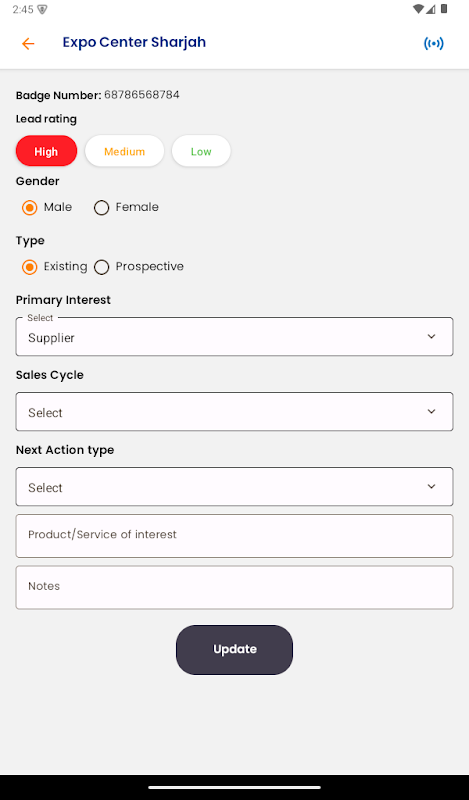This screenshot has height=800, width=469.
Task: Tap the cellular signal icon
Action: (x=430, y=9)
